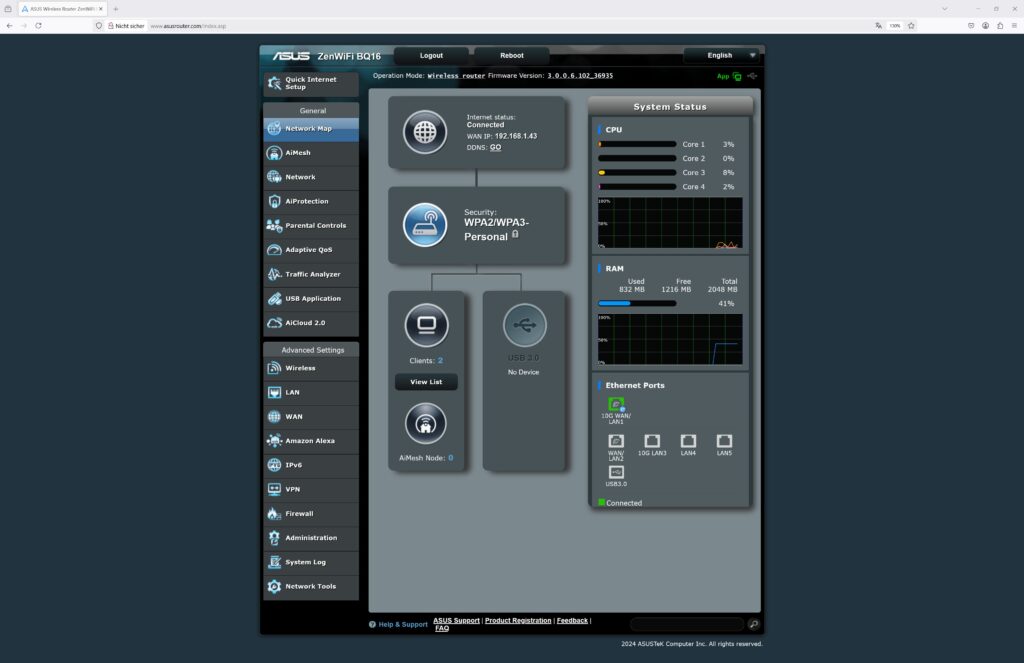Click the footer search input field
Viewport: 1024px width, 663px height.
tap(687, 624)
